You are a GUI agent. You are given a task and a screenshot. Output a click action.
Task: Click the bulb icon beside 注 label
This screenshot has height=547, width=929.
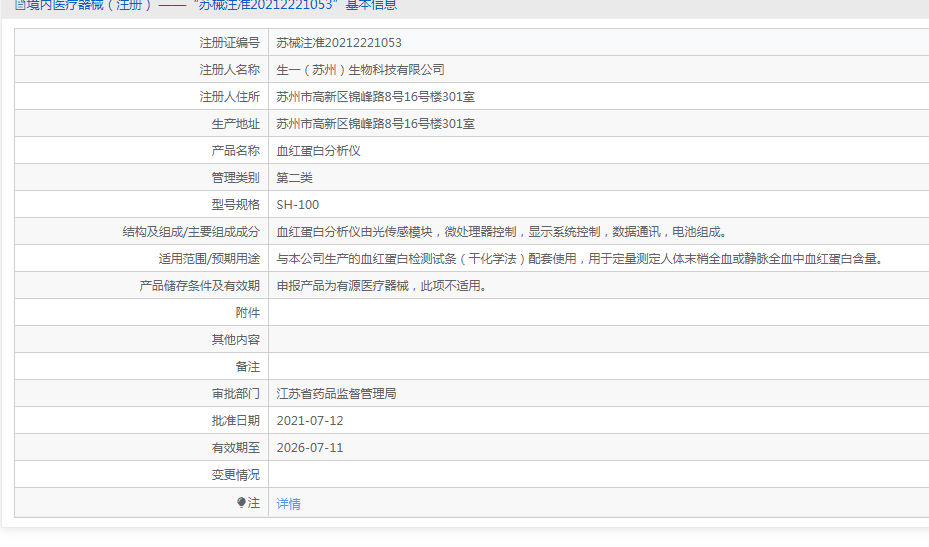tap(241, 503)
